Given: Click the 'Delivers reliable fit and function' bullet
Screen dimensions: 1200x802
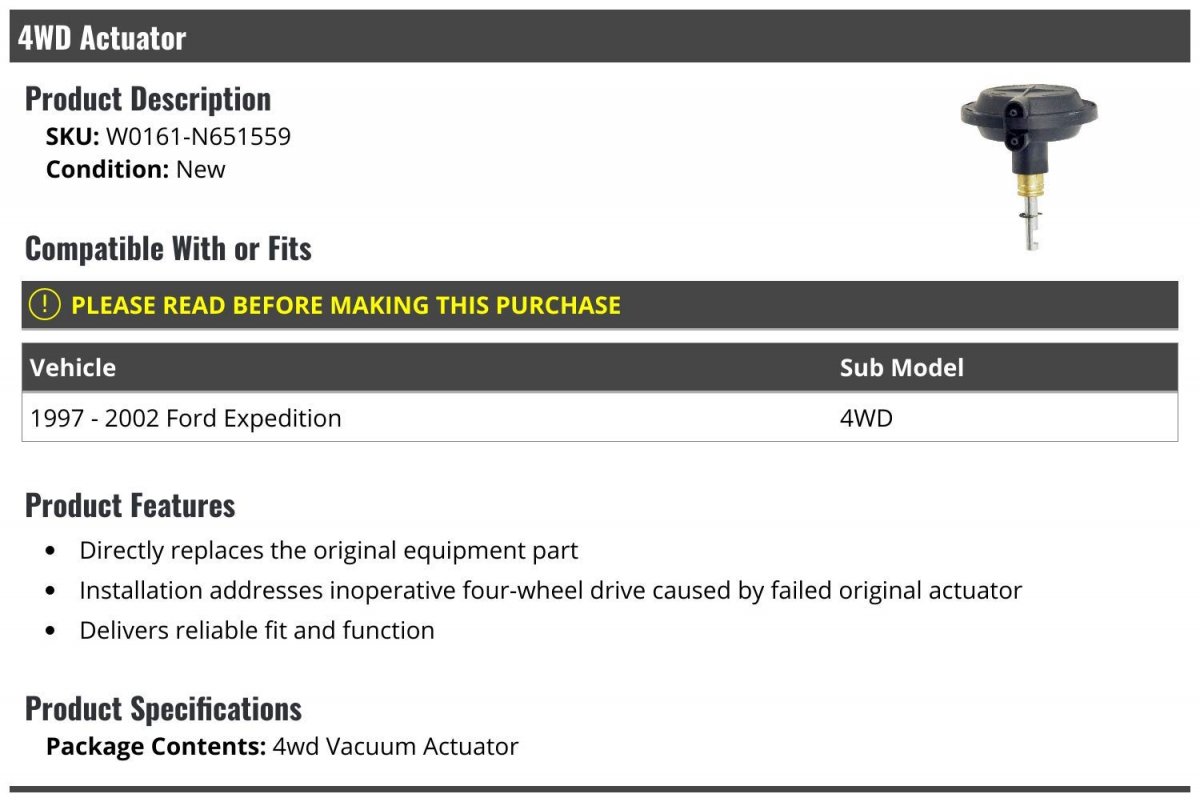Looking at the screenshot, I should pyautogui.click(x=257, y=630).
